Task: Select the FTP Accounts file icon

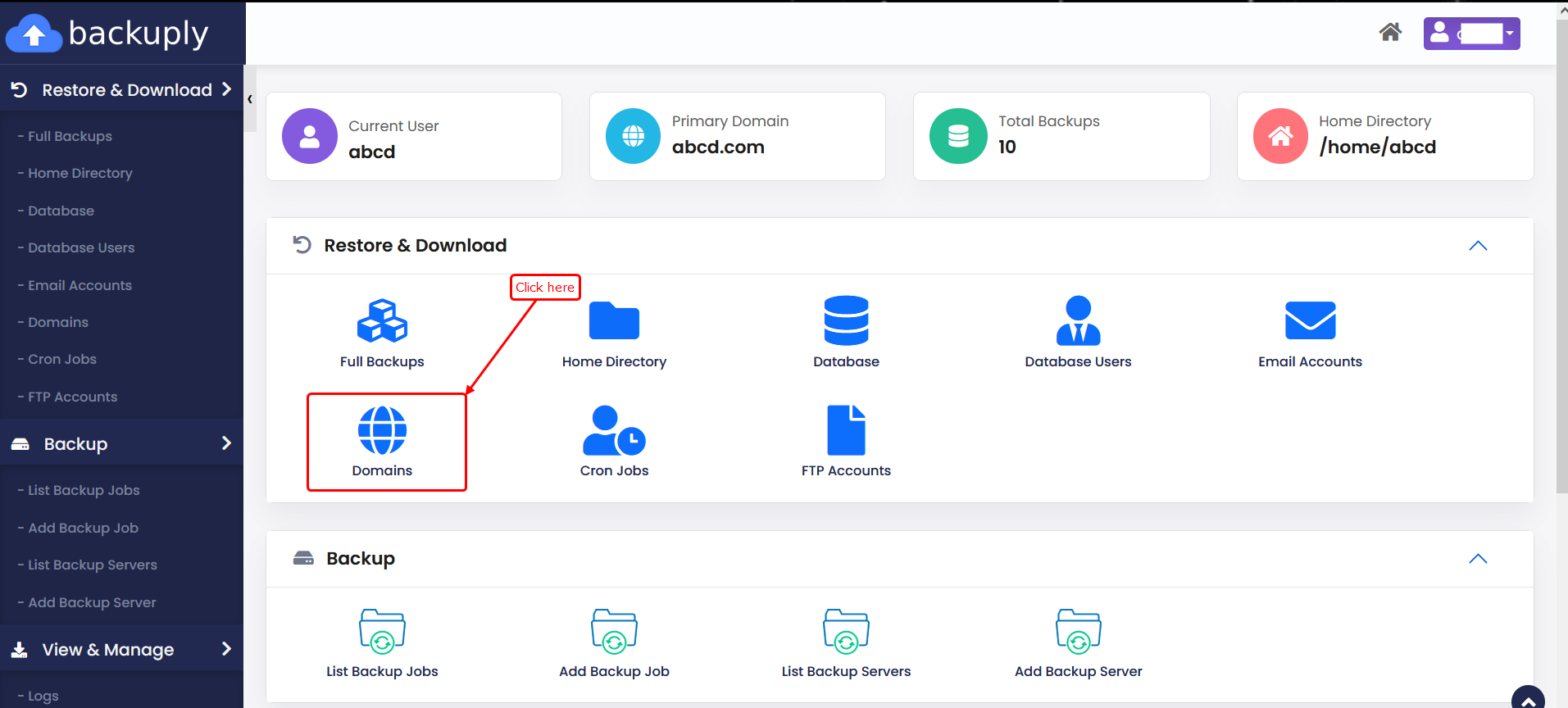Action: (846, 430)
